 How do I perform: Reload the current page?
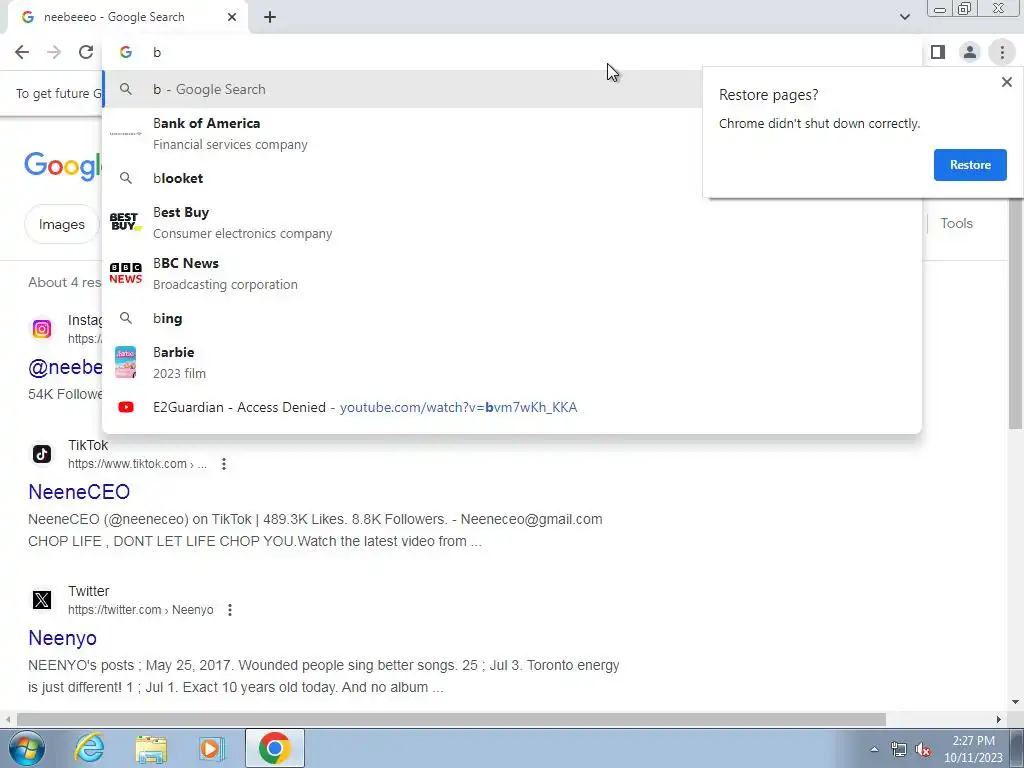86,52
